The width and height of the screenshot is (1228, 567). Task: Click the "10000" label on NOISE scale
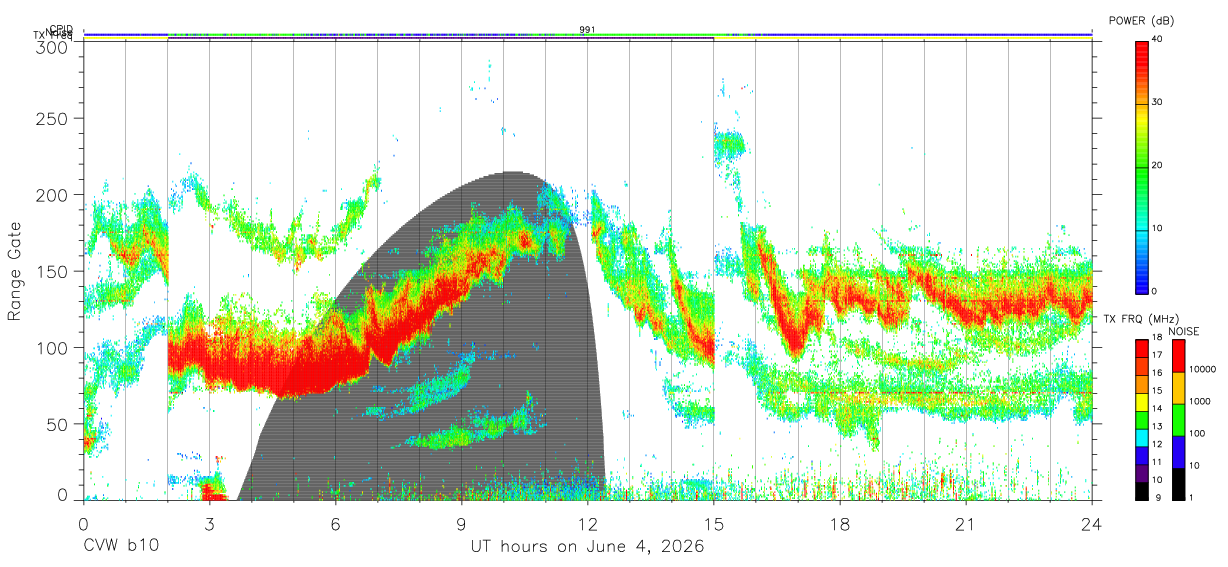tap(1203, 371)
